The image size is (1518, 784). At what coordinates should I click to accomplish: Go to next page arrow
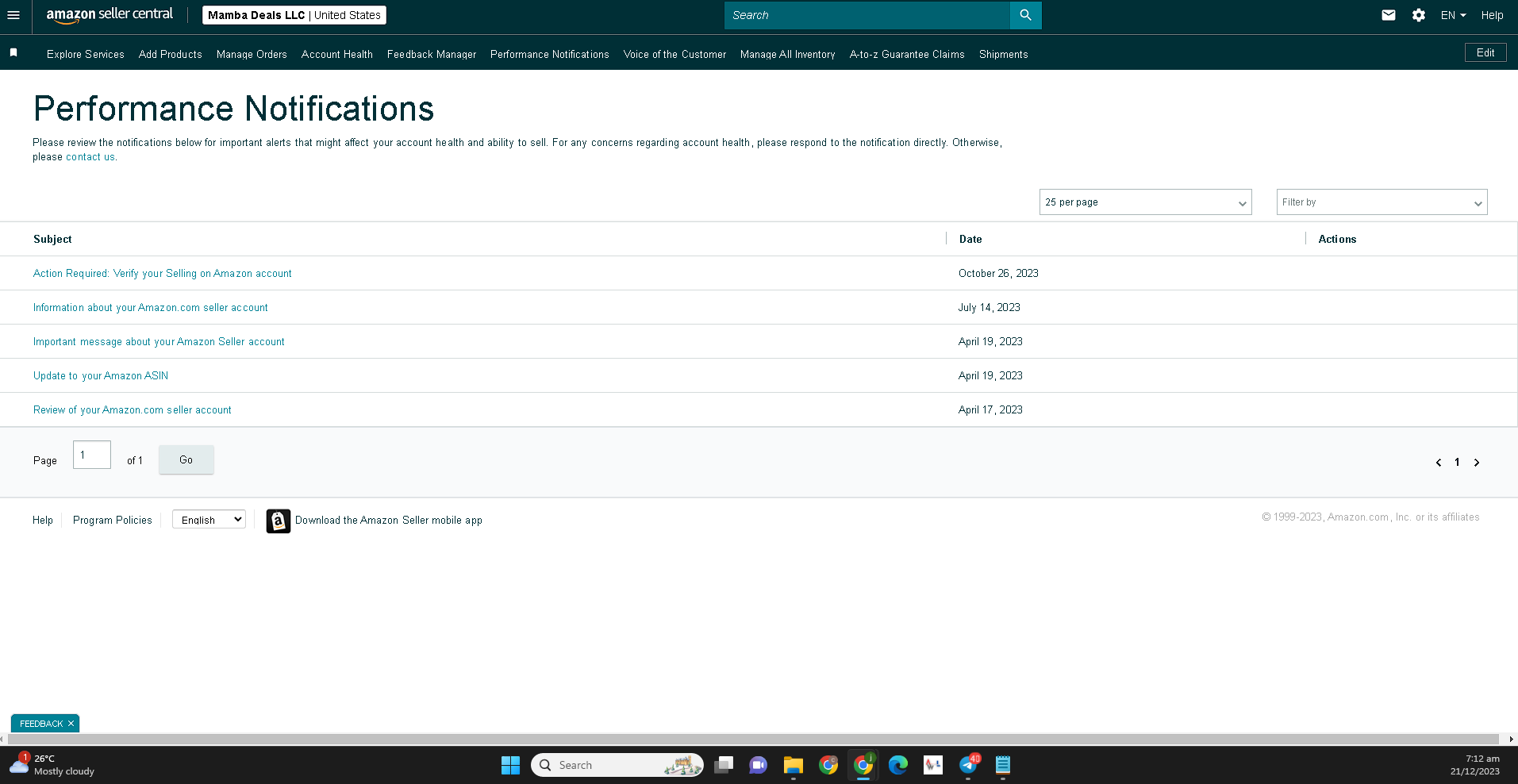(x=1477, y=463)
